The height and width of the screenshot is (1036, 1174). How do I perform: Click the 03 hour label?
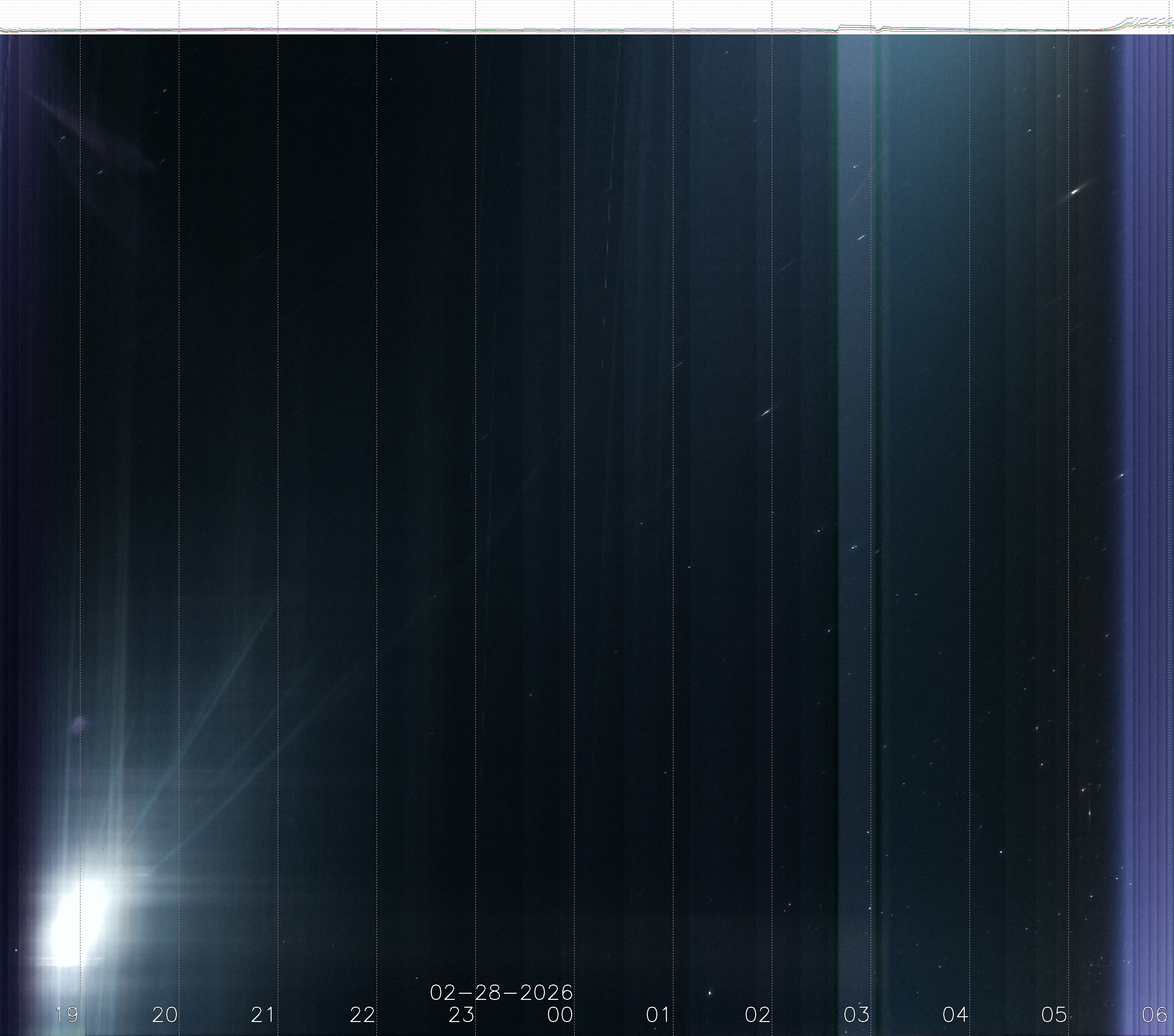(x=856, y=1015)
